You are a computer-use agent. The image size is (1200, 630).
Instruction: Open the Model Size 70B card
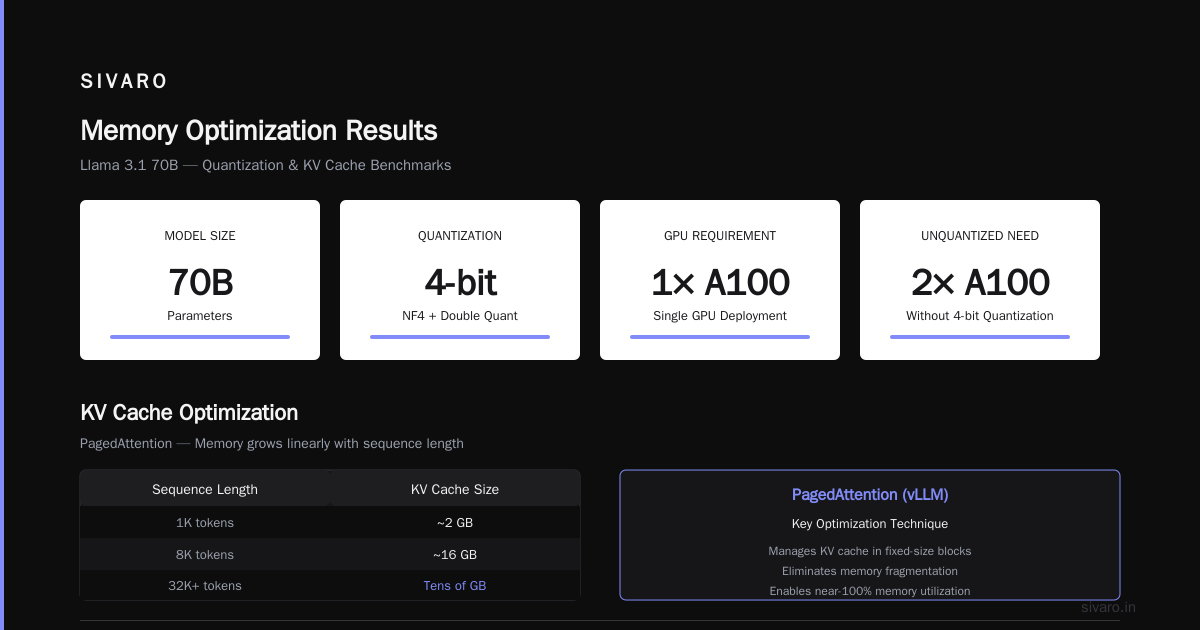tap(200, 280)
